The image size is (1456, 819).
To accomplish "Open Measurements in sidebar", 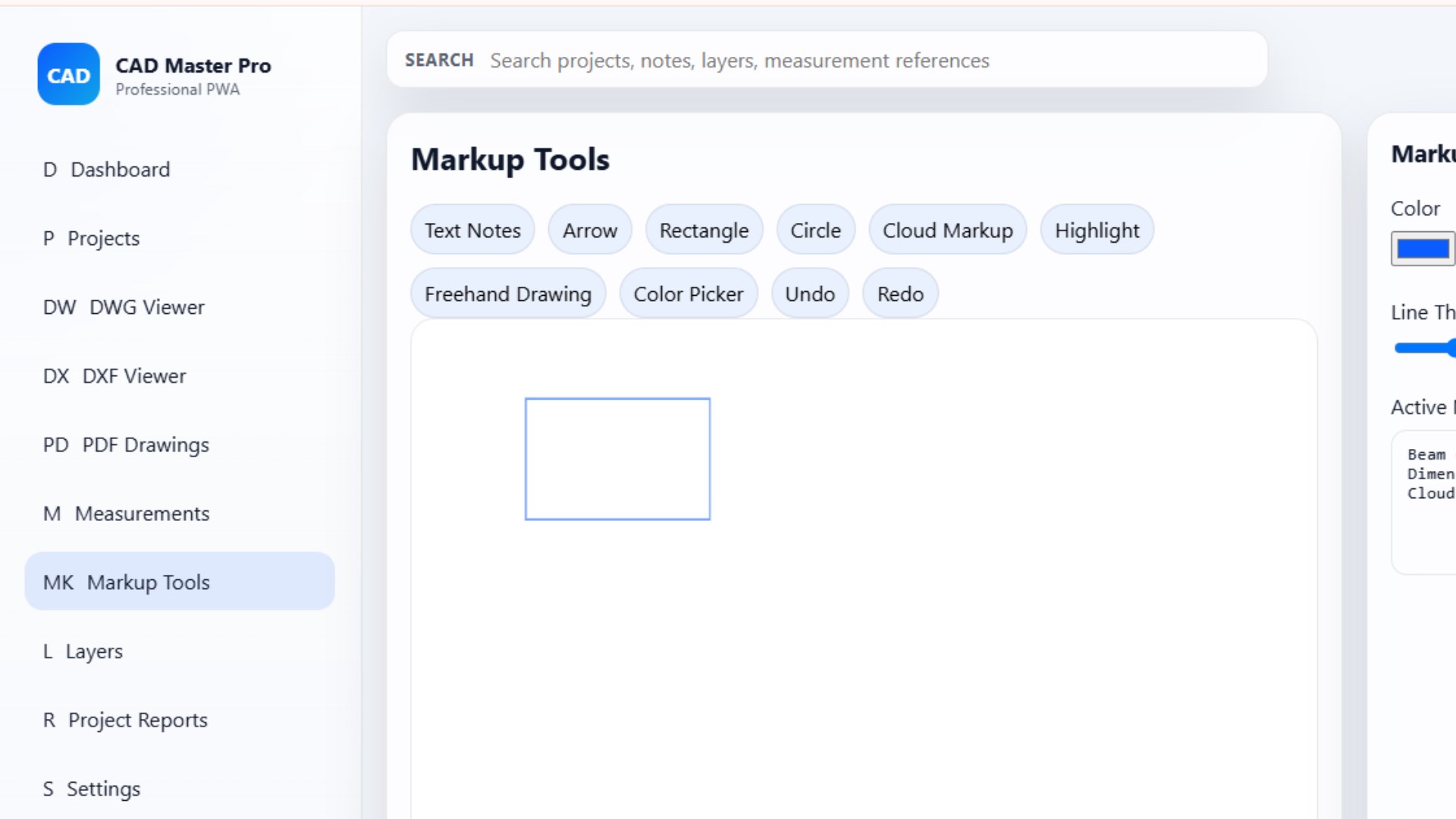I will (x=180, y=514).
